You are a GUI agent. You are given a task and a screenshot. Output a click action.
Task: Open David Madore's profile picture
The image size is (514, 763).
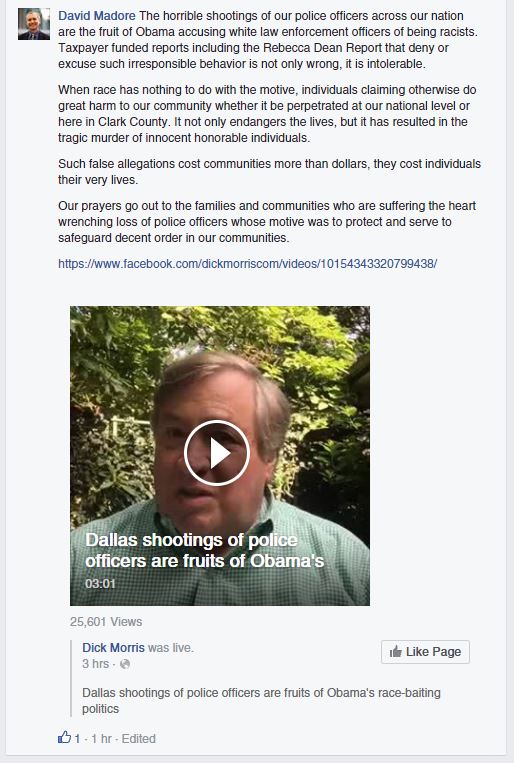[34, 24]
